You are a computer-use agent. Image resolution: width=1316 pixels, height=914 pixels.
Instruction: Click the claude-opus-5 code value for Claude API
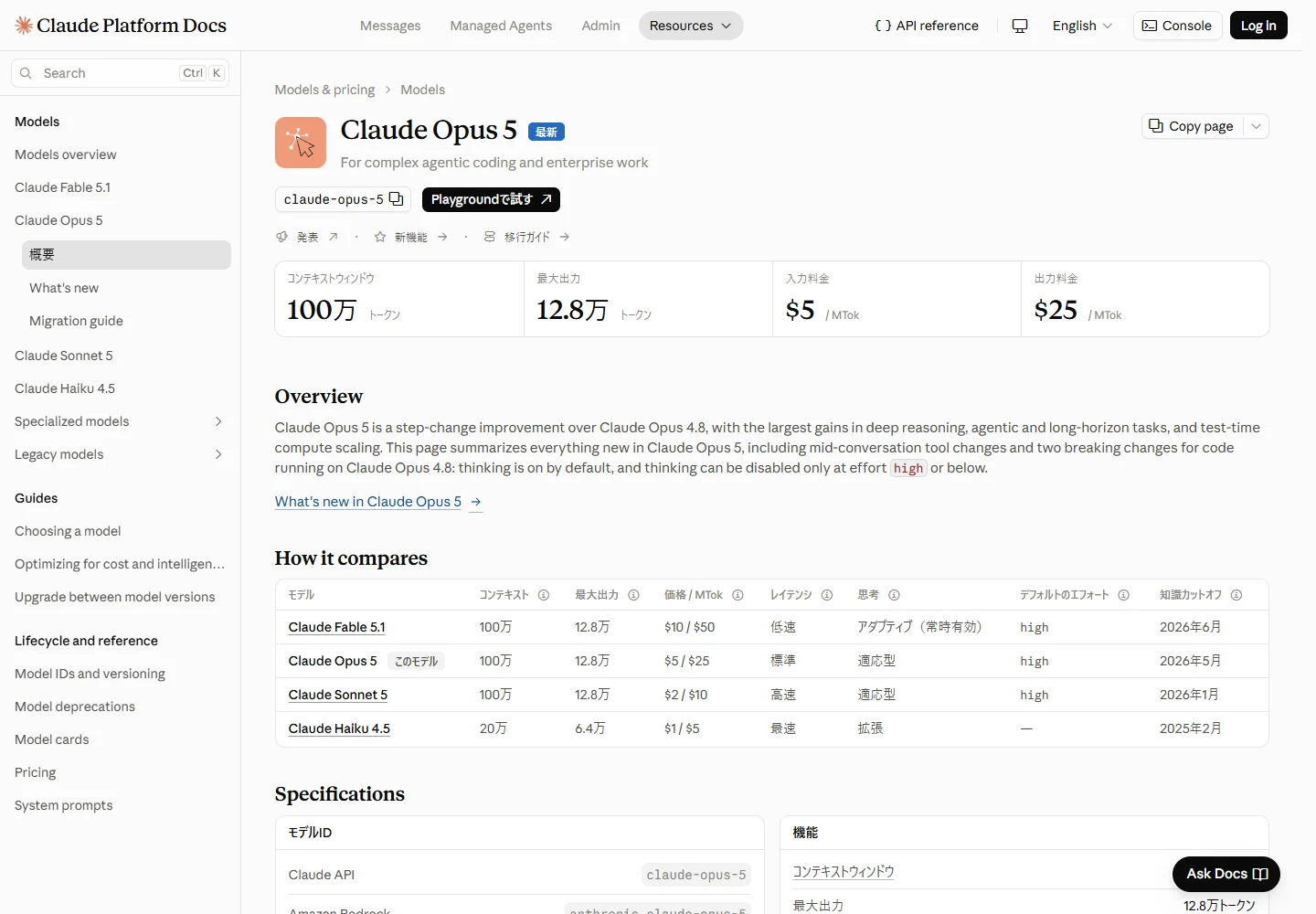(x=696, y=875)
